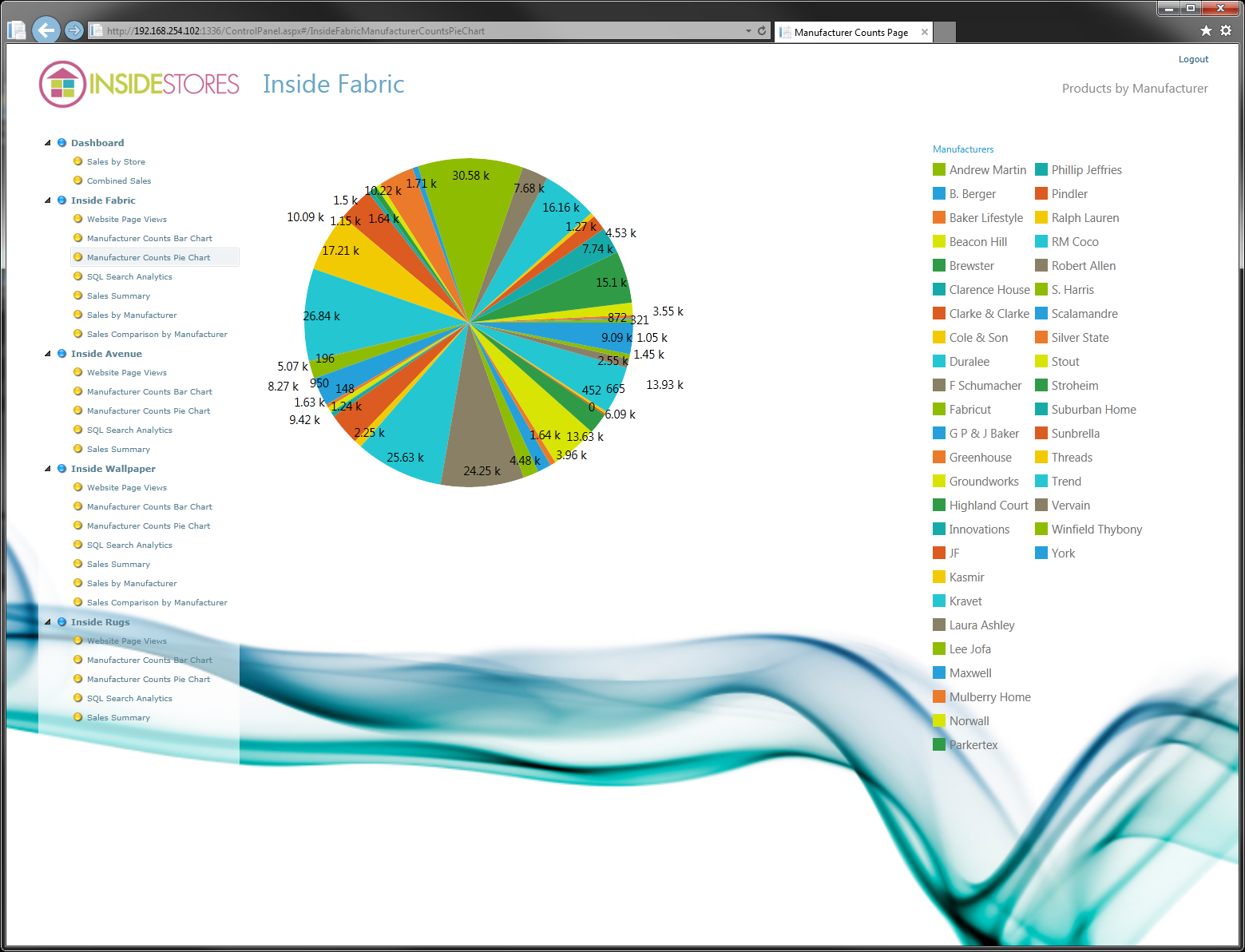
Task: Open Sales by Store report
Action: [x=116, y=162]
